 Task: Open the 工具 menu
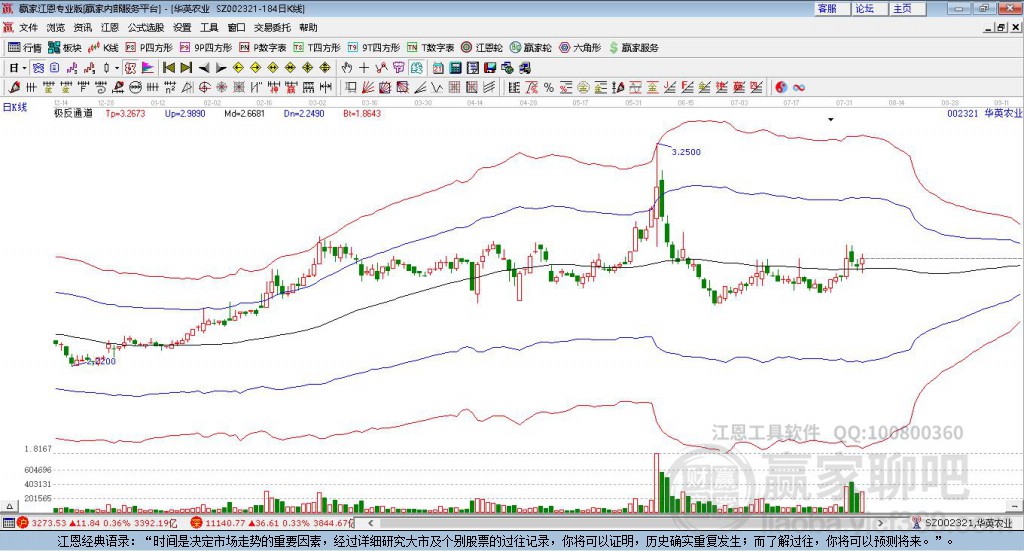[209, 27]
